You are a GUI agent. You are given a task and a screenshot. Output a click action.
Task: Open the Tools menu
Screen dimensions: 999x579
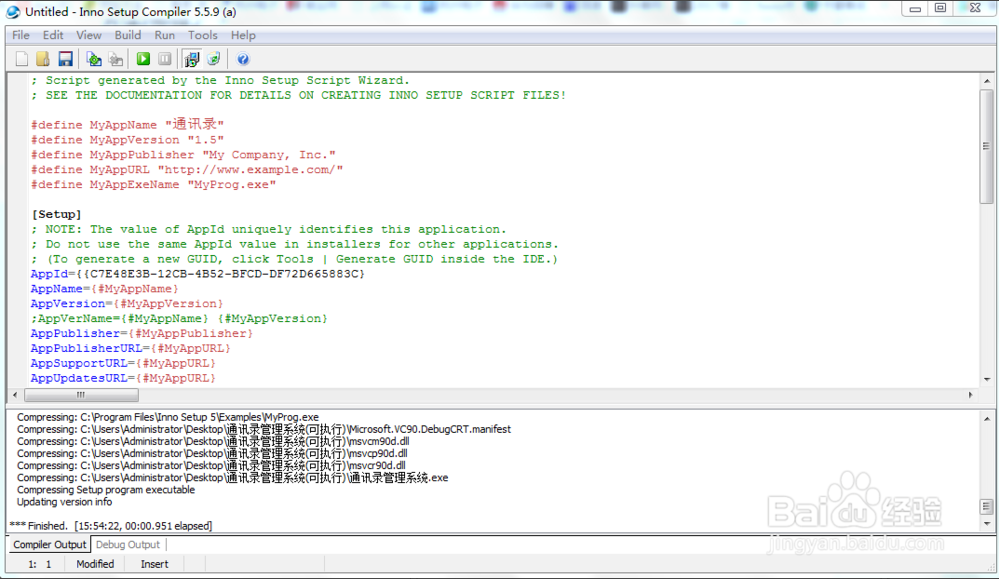(203, 35)
